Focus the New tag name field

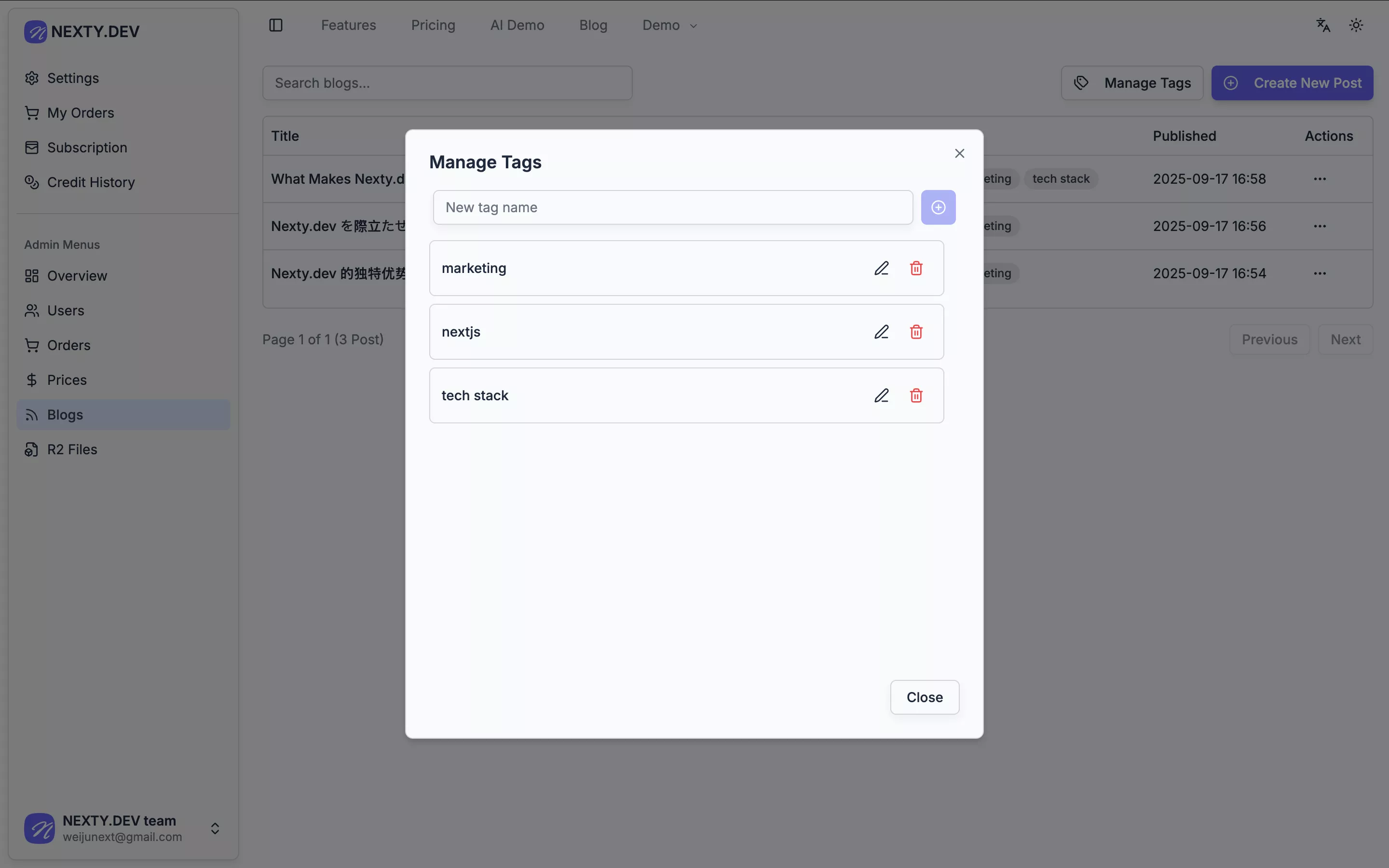coord(672,207)
